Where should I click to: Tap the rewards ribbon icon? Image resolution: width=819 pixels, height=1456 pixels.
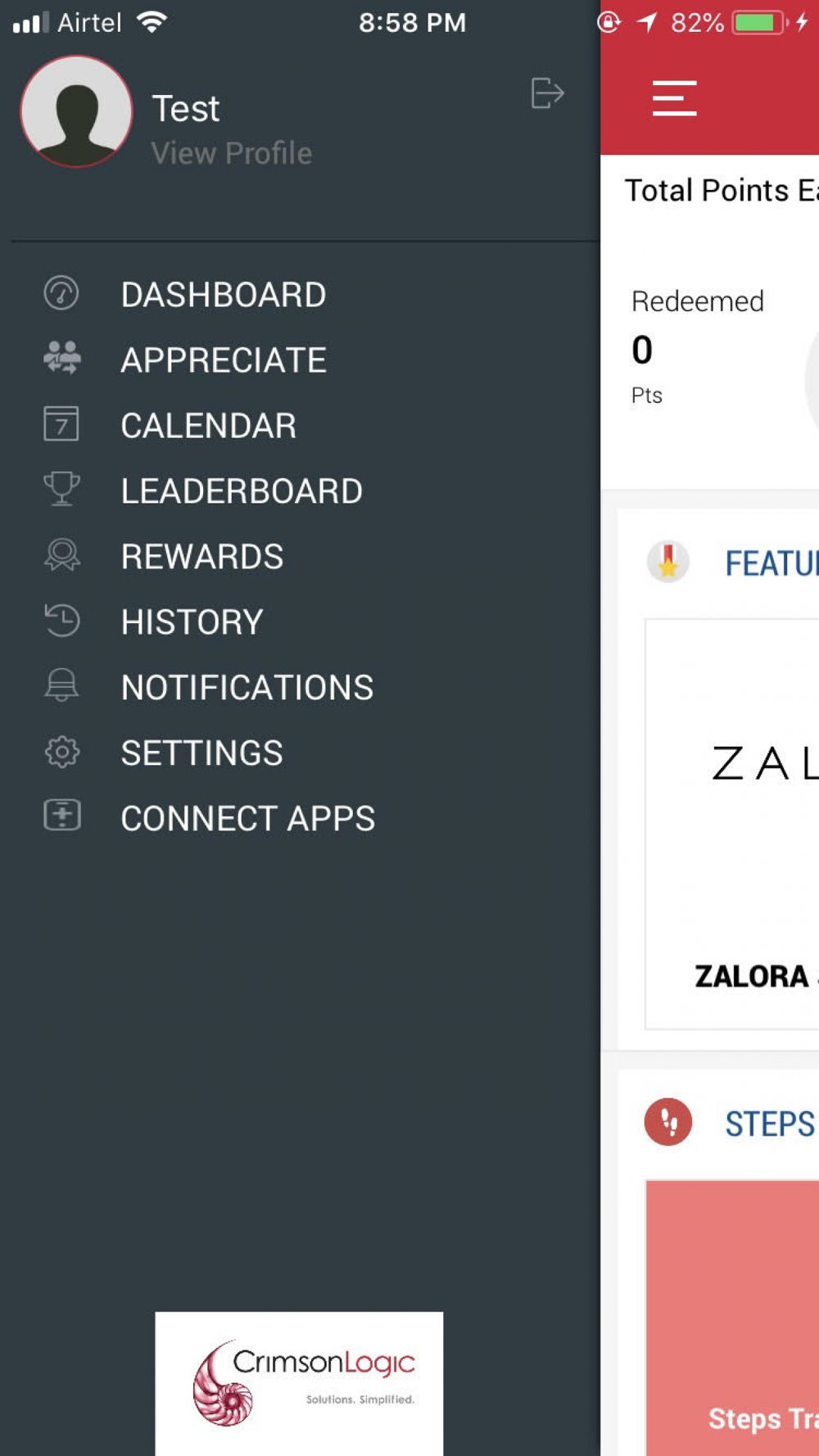pos(62,555)
